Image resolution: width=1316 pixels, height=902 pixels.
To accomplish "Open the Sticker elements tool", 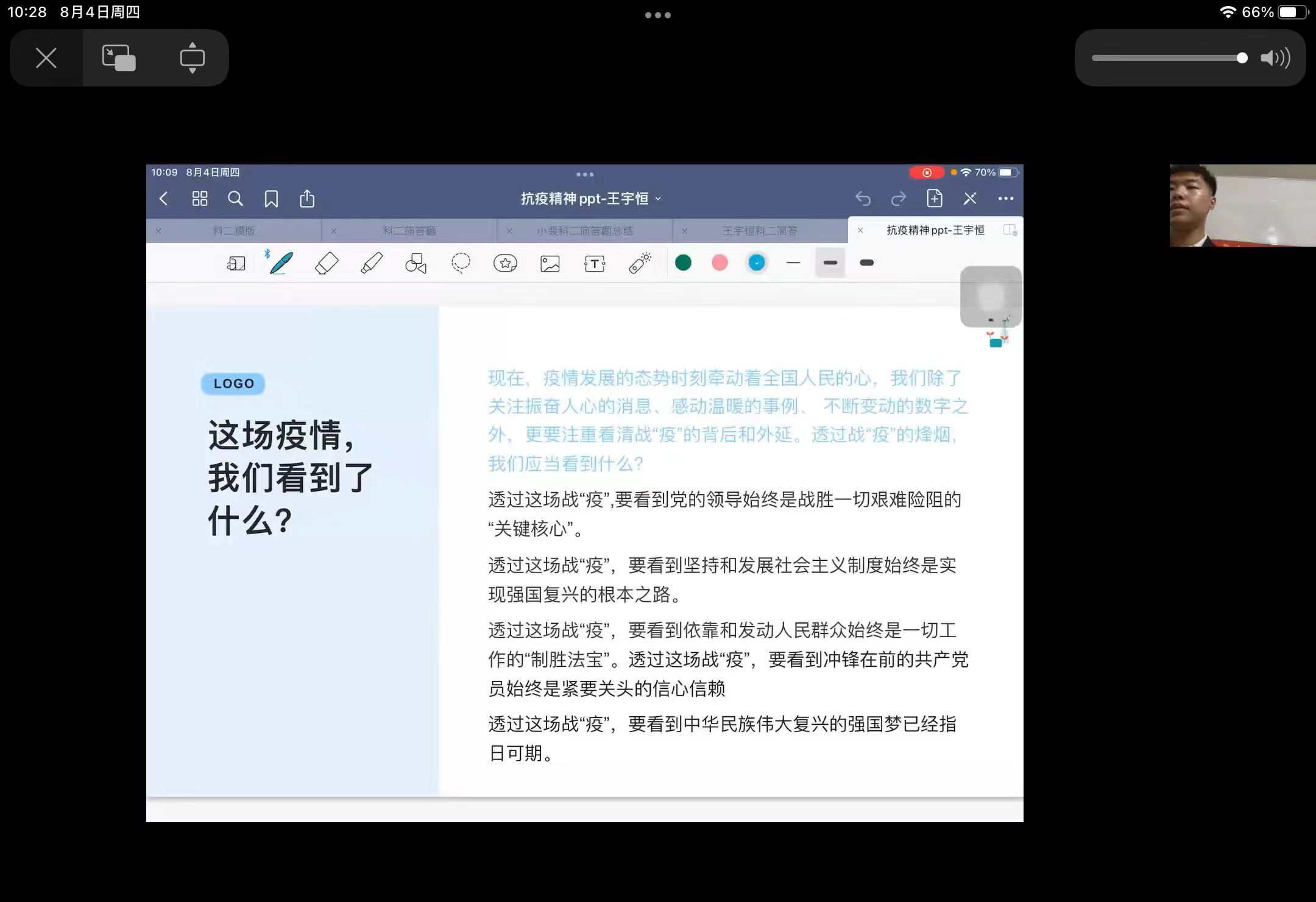I will pos(505,263).
